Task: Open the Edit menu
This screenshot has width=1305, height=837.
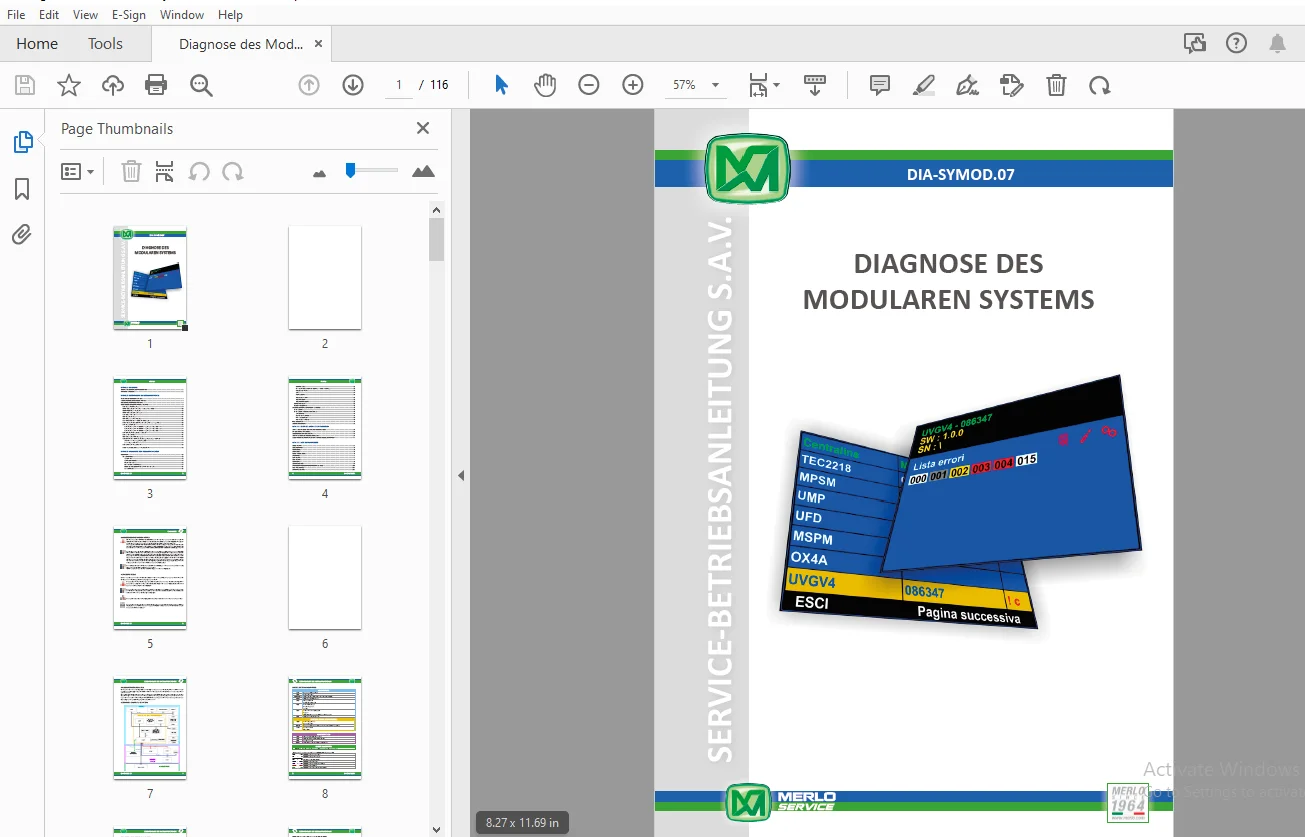Action: tap(49, 15)
